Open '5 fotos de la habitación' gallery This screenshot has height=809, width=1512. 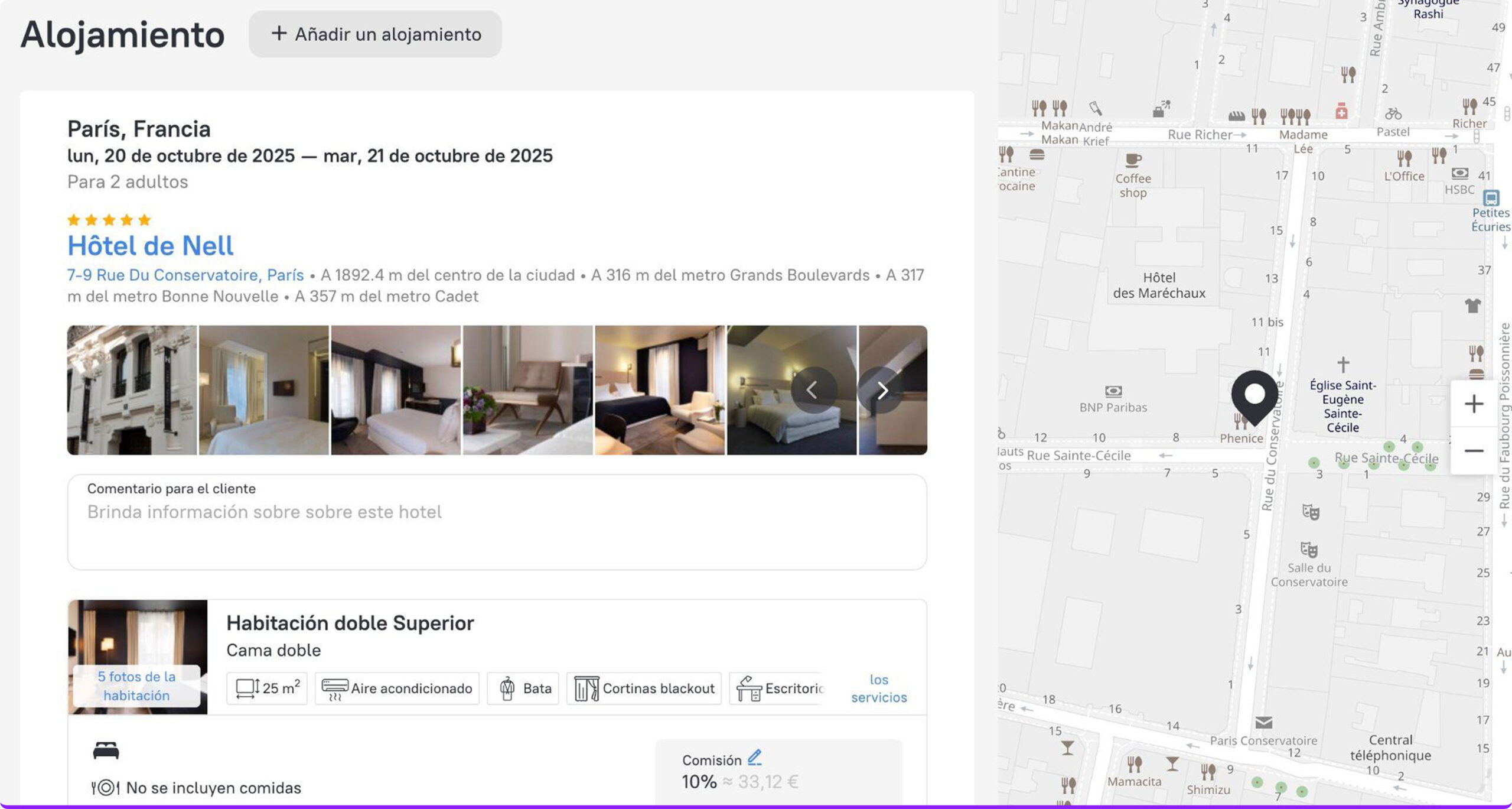coord(136,685)
